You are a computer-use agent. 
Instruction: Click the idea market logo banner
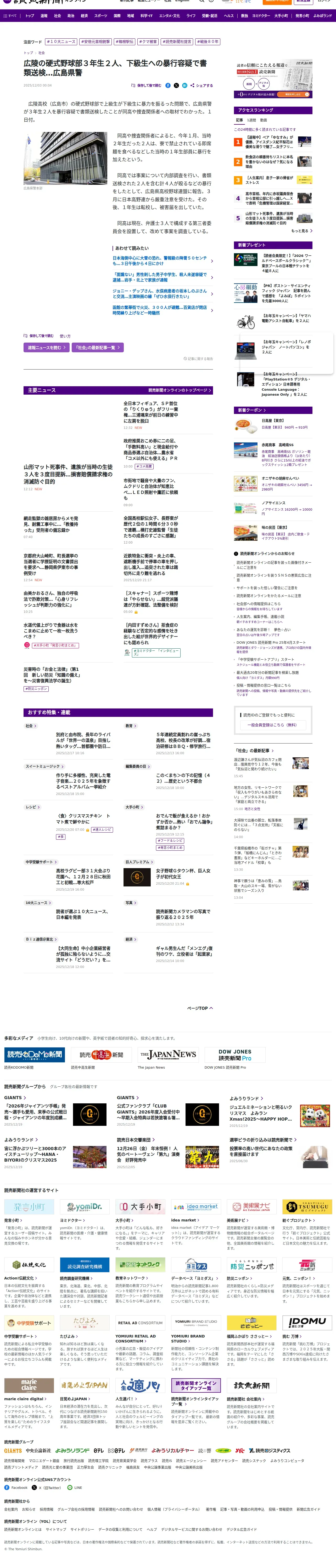pyautogui.click(x=196, y=1206)
